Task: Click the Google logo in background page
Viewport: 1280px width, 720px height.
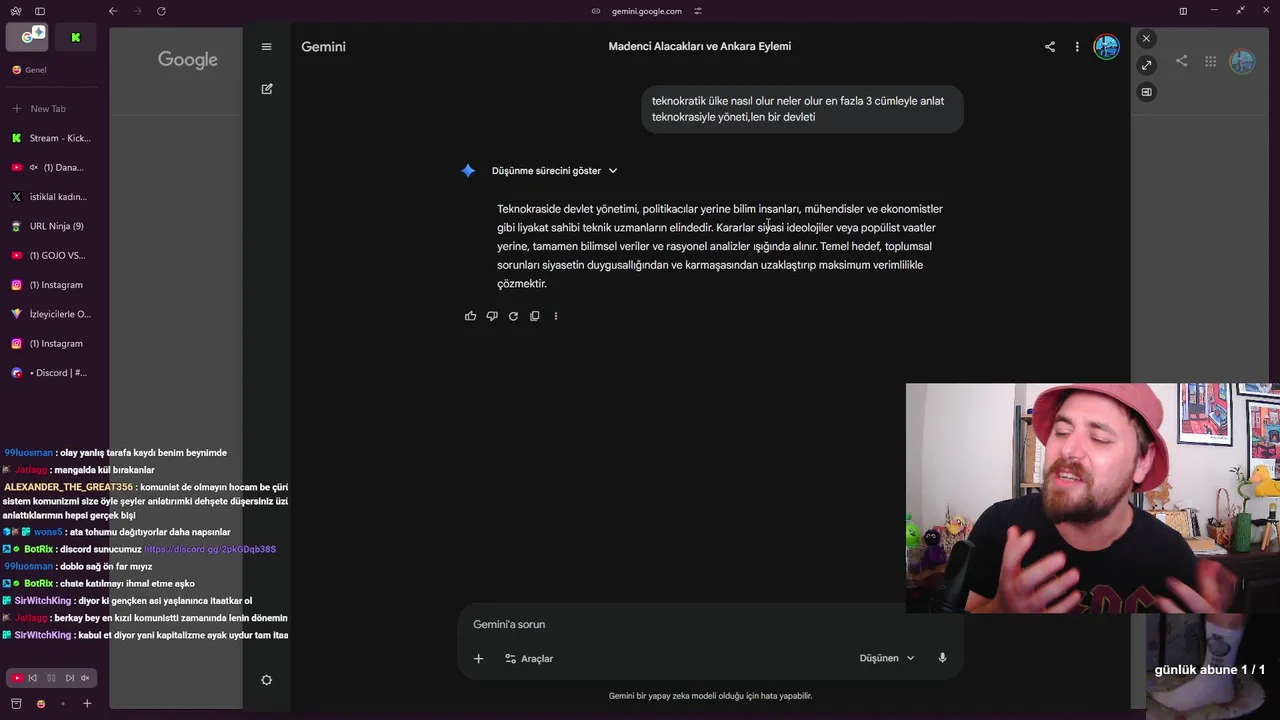Action: (188, 60)
